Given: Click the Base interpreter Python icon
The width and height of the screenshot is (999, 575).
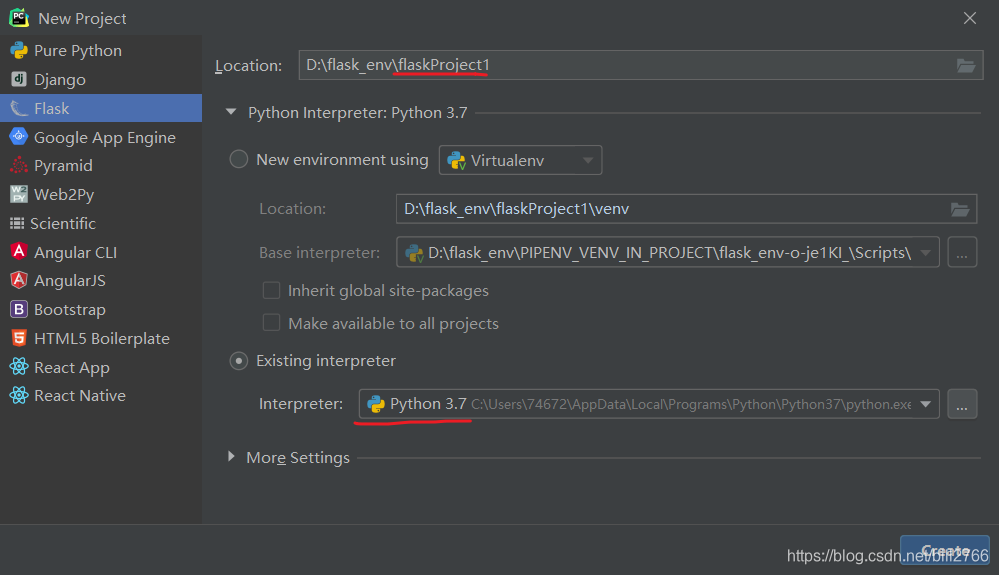Looking at the screenshot, I should pyautogui.click(x=414, y=253).
